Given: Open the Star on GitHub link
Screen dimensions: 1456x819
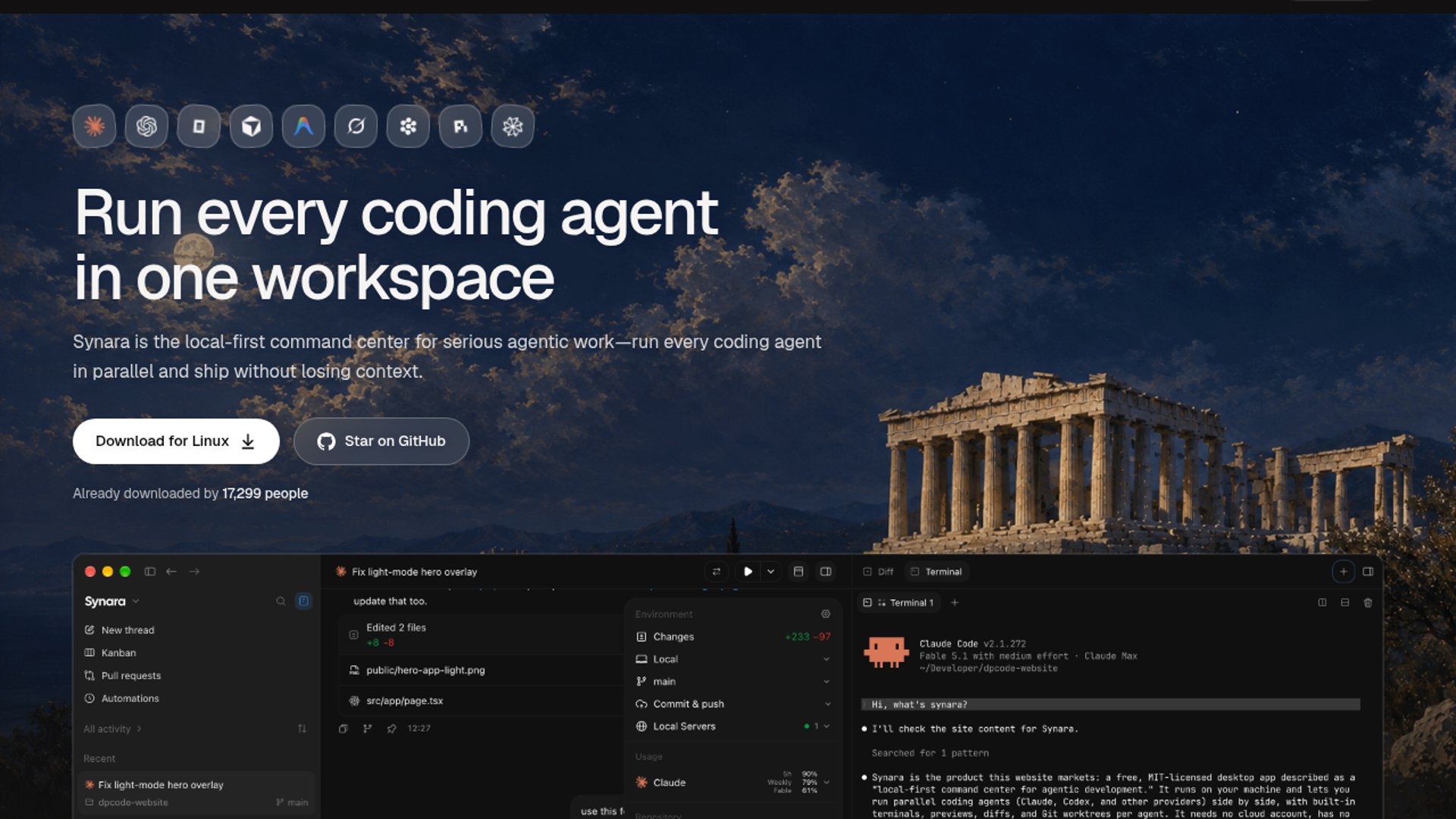Looking at the screenshot, I should click(381, 441).
